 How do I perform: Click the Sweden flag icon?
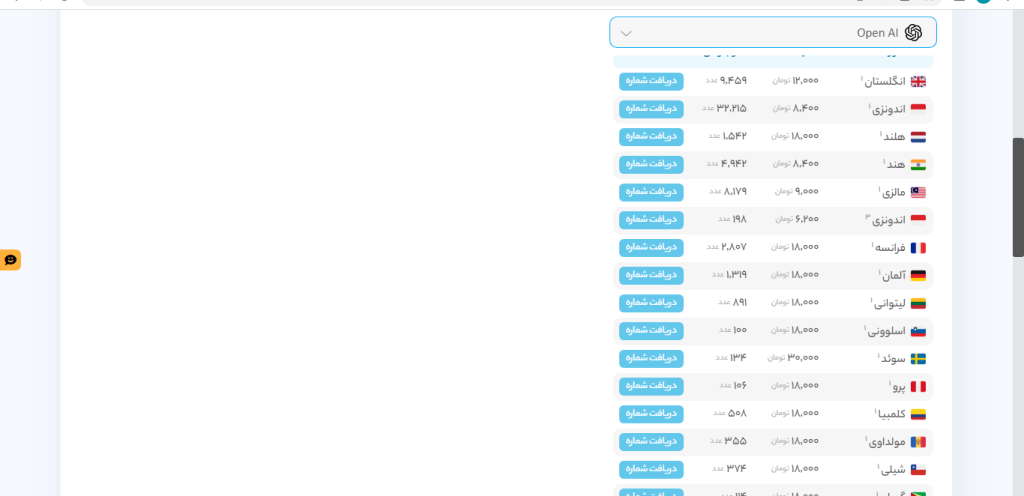coord(918,359)
